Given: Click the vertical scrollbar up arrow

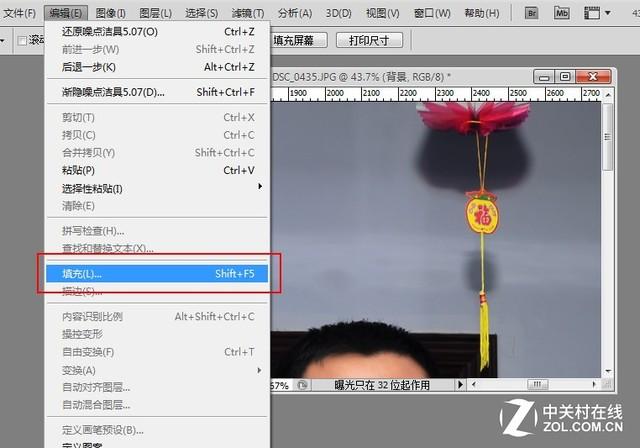Looking at the screenshot, I should 608,95.
